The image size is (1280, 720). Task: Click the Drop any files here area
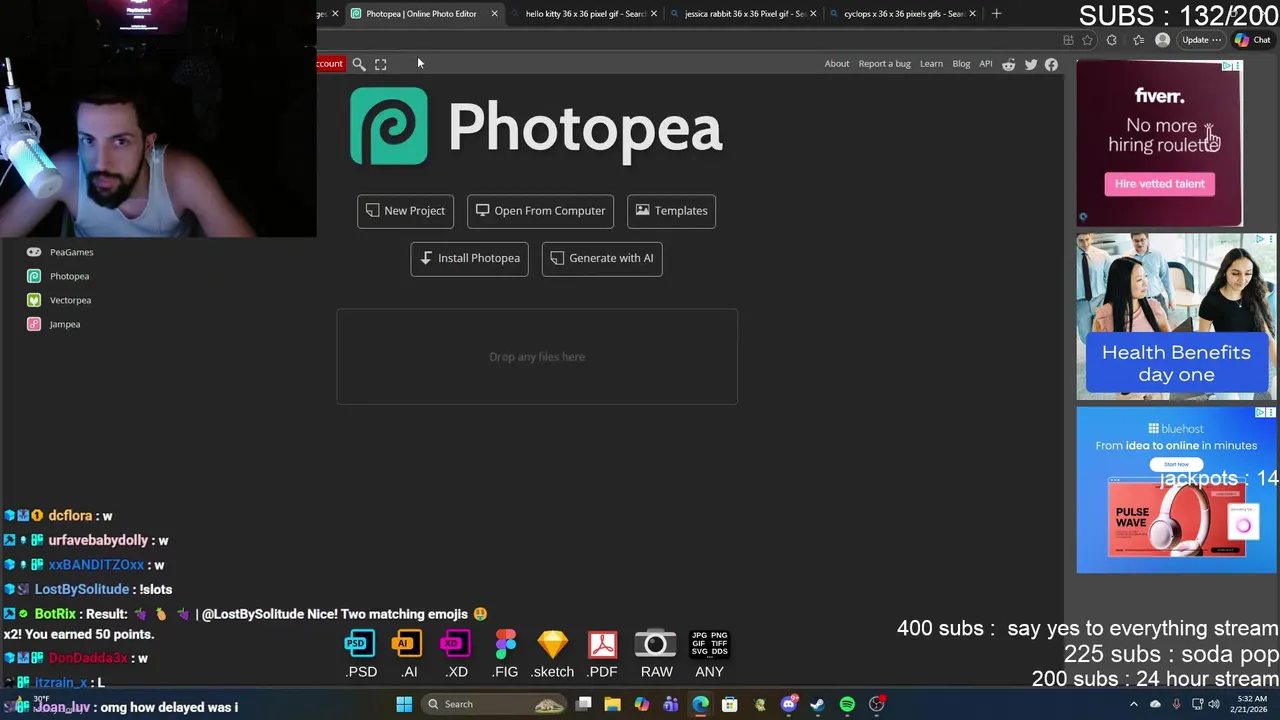click(x=537, y=357)
